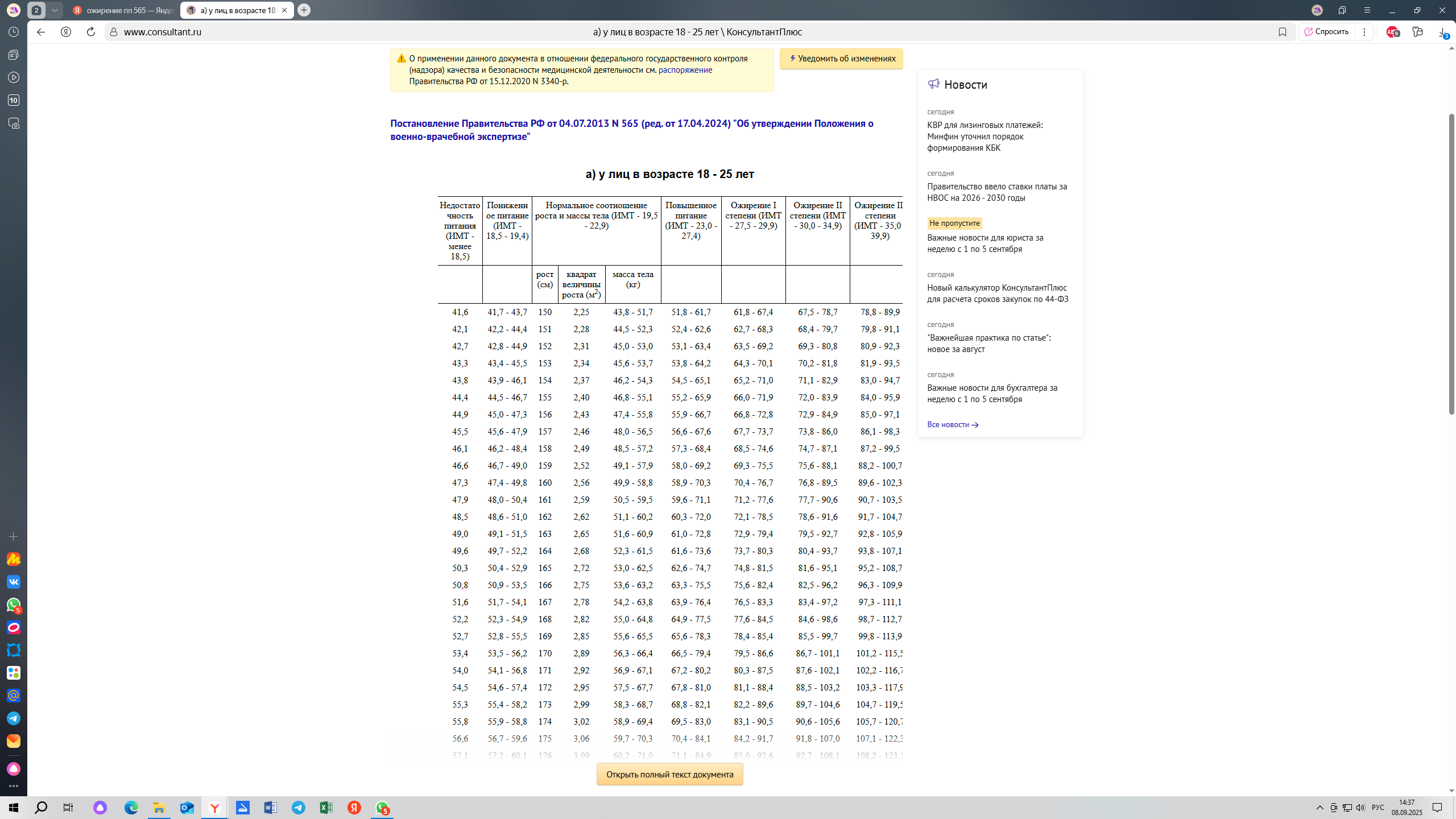This screenshot has height=819, width=1456.
Task: Open news about ставки платы за НВОС
Action: point(997,192)
